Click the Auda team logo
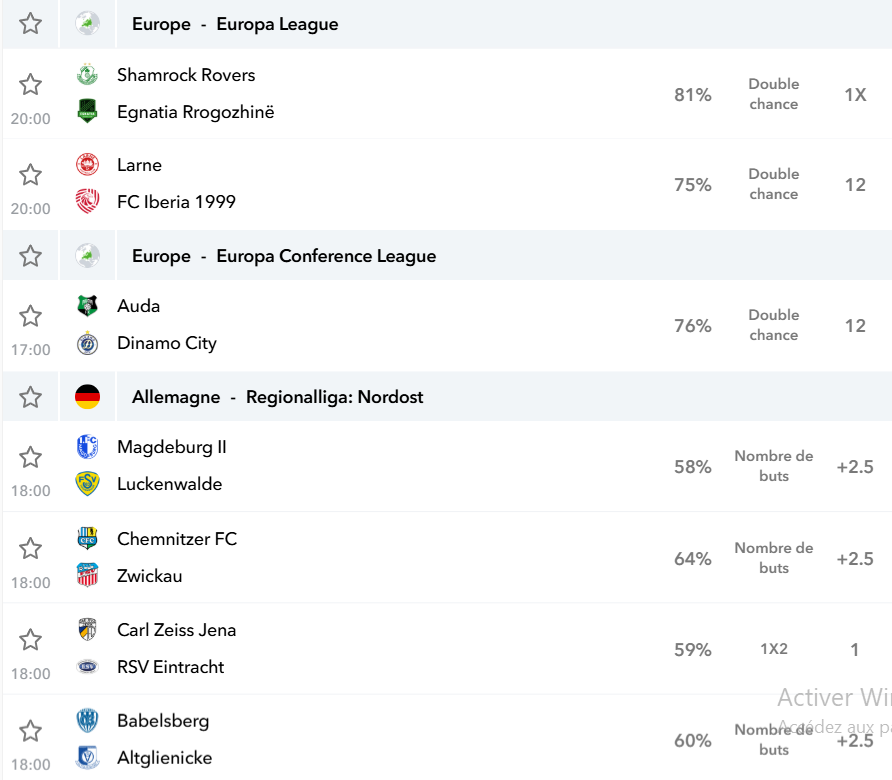The width and height of the screenshot is (892, 780). (x=88, y=306)
